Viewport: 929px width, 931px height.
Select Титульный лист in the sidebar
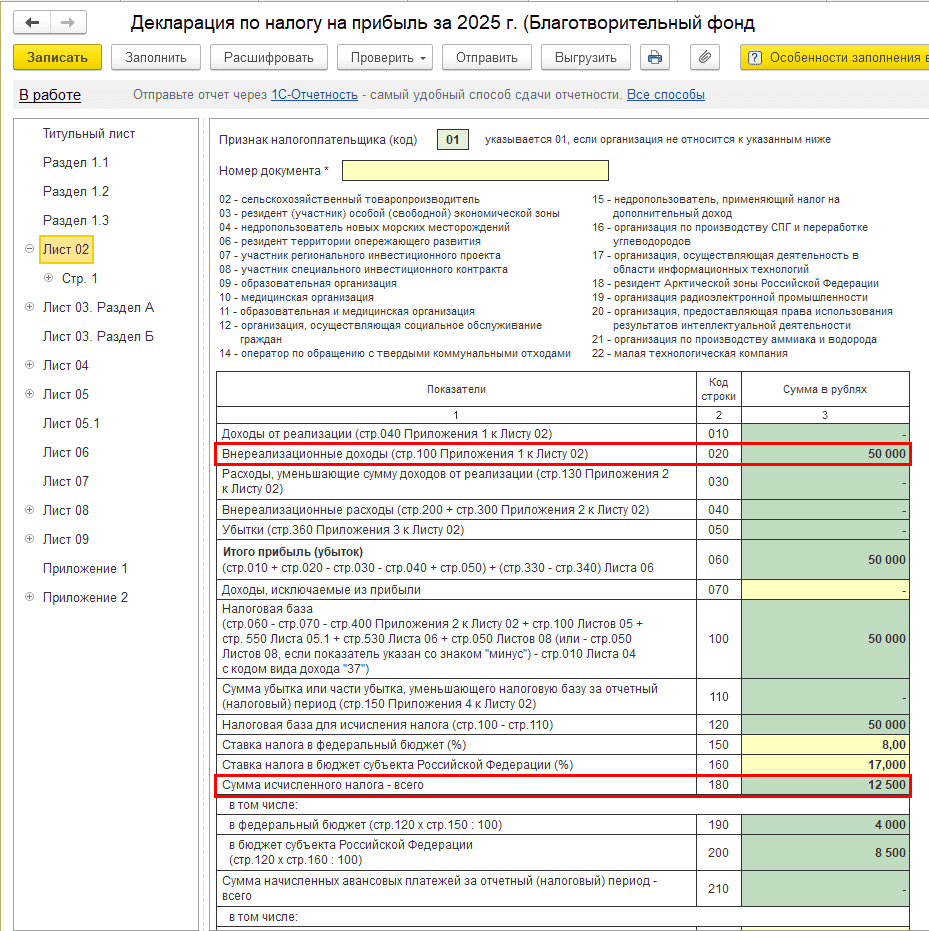click(88, 133)
